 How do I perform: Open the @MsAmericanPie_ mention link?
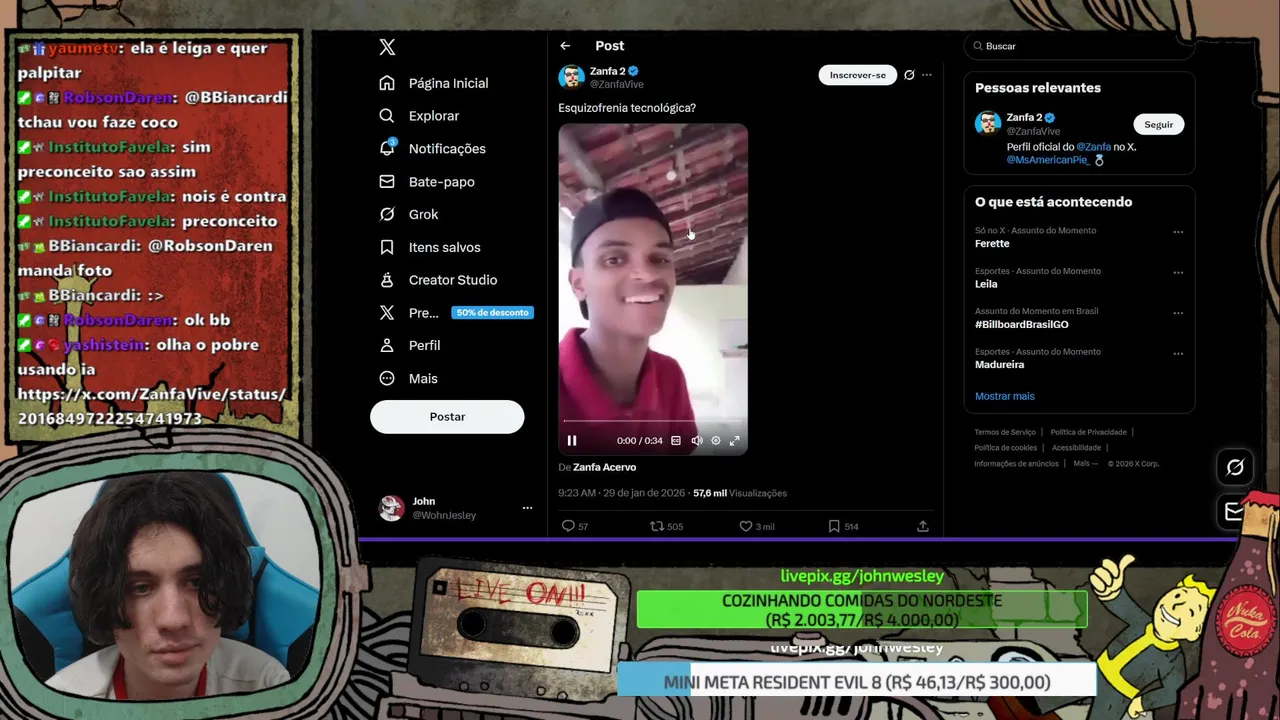[1047, 160]
